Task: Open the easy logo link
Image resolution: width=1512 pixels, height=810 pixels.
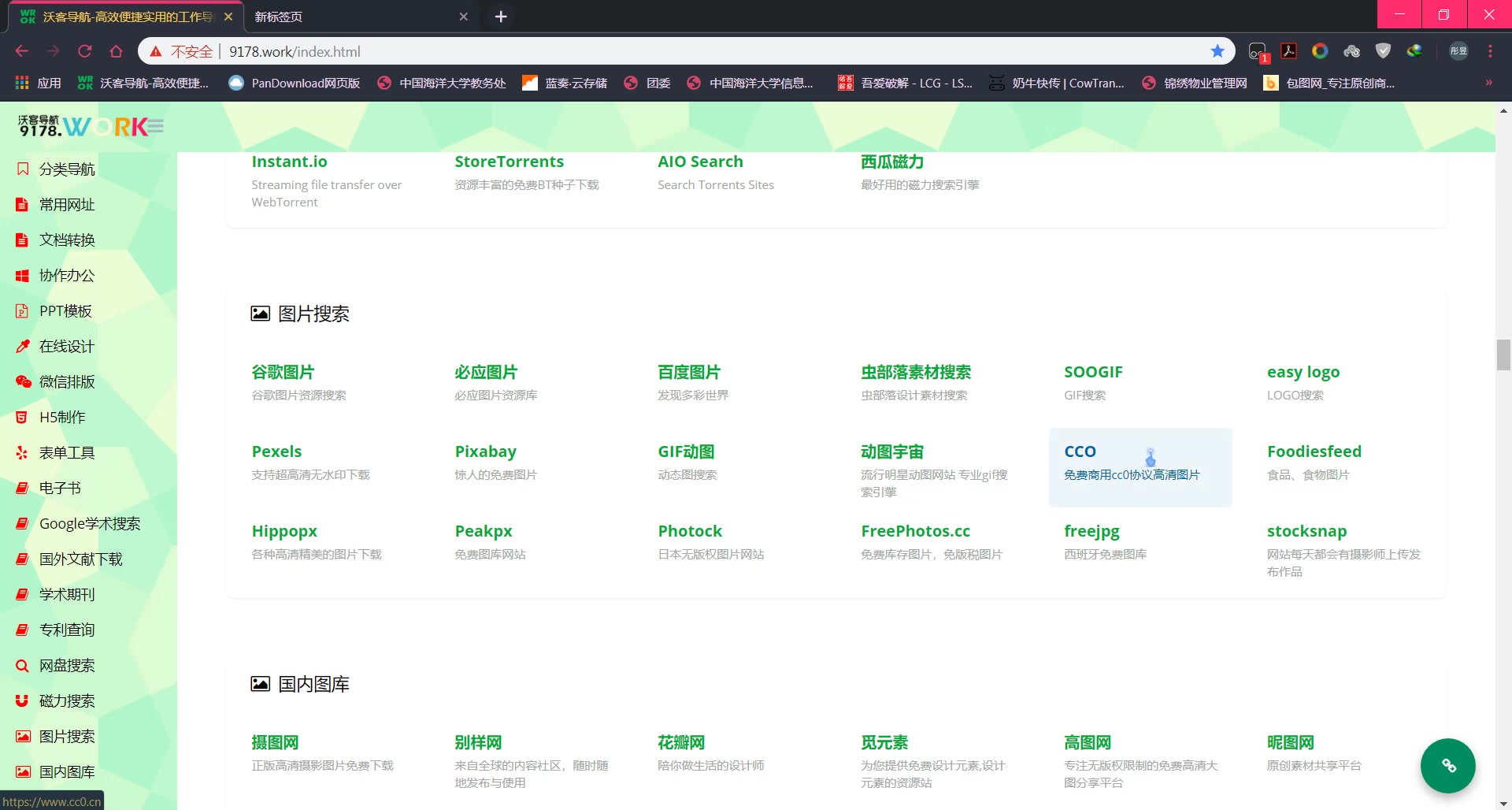Action: (x=1303, y=372)
